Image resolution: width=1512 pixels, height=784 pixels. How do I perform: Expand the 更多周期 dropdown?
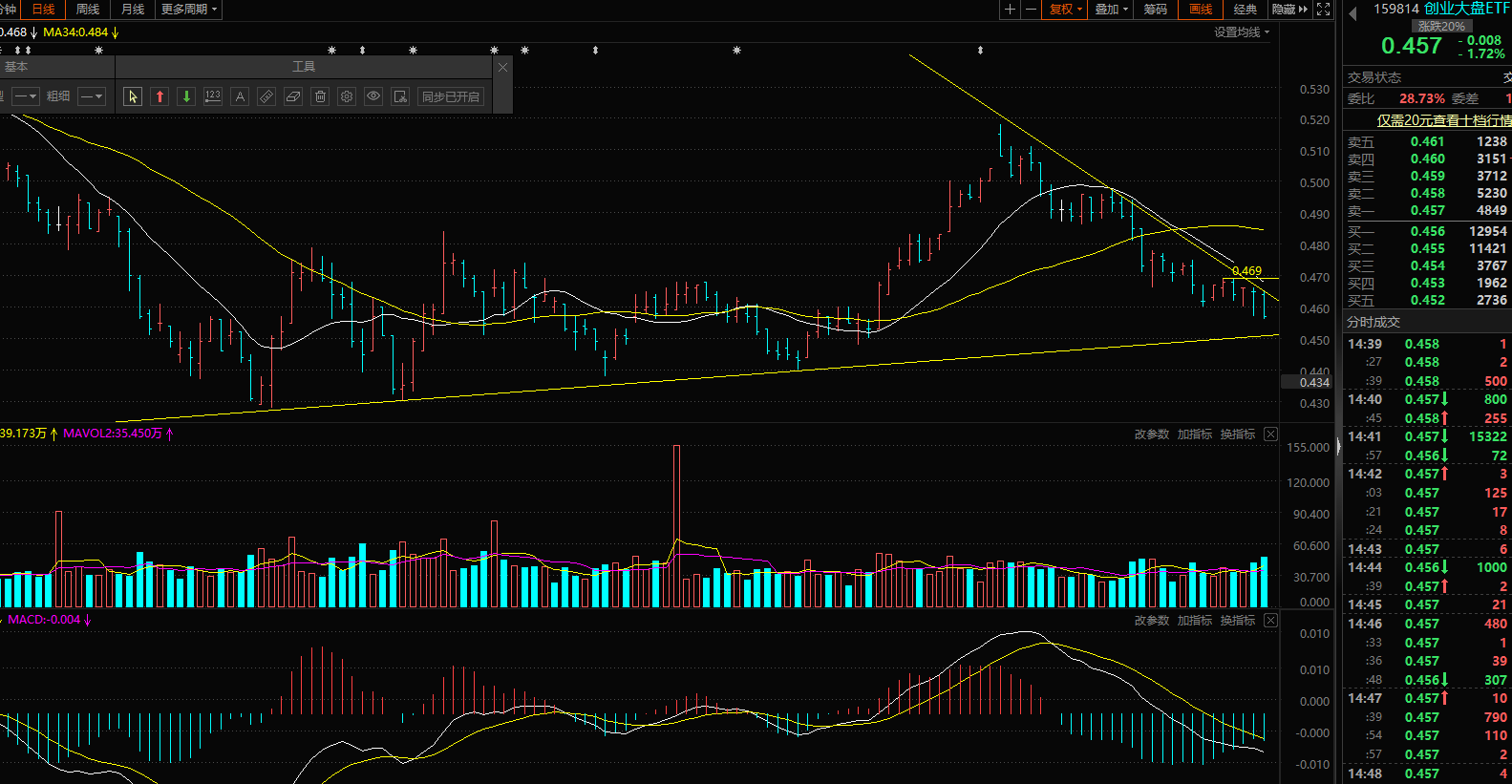(189, 10)
